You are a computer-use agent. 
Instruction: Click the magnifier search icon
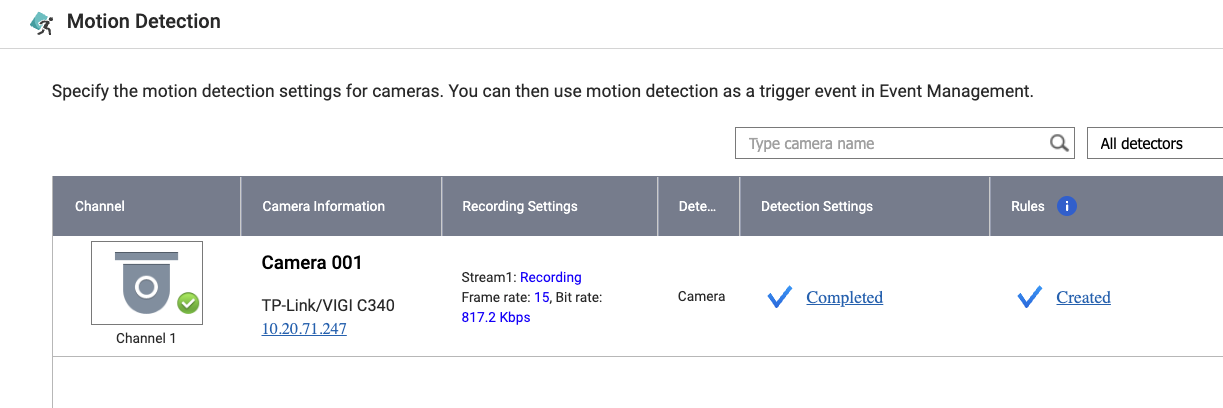pyautogui.click(x=1059, y=143)
